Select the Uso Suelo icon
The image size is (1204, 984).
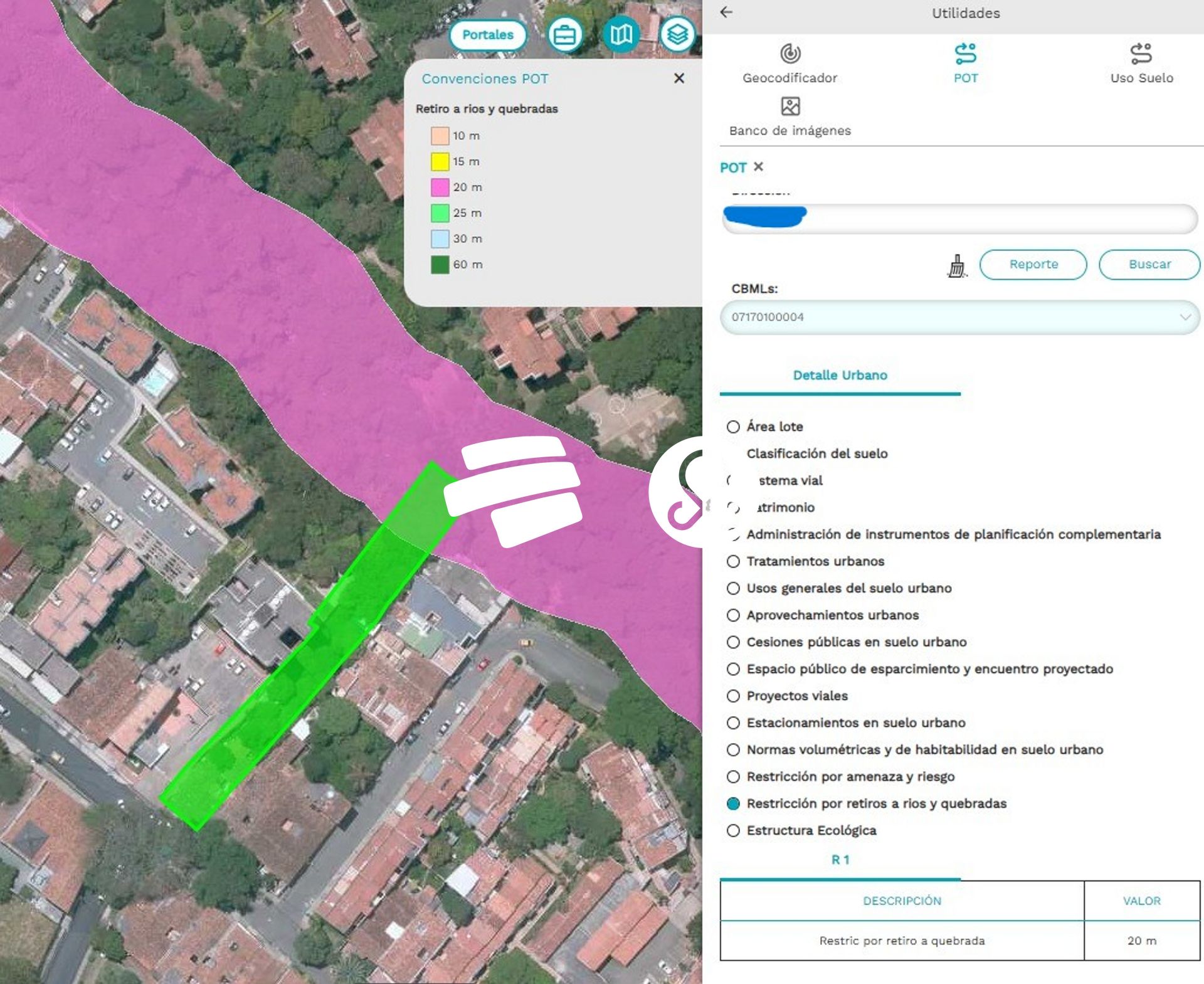click(x=1141, y=54)
